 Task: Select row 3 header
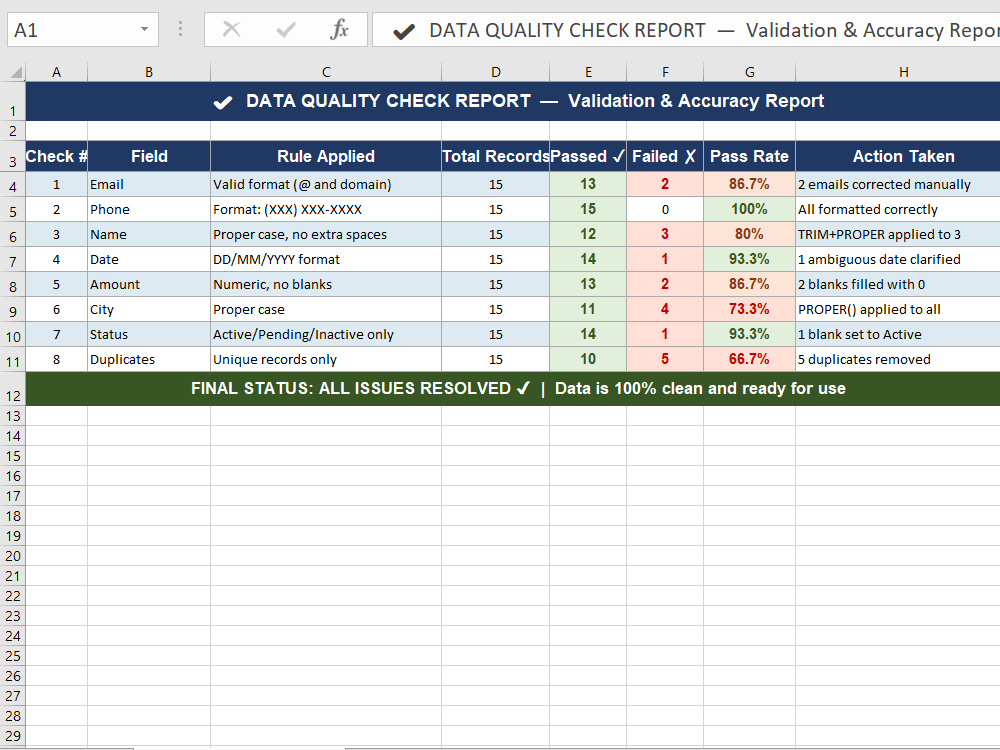click(x=13, y=156)
